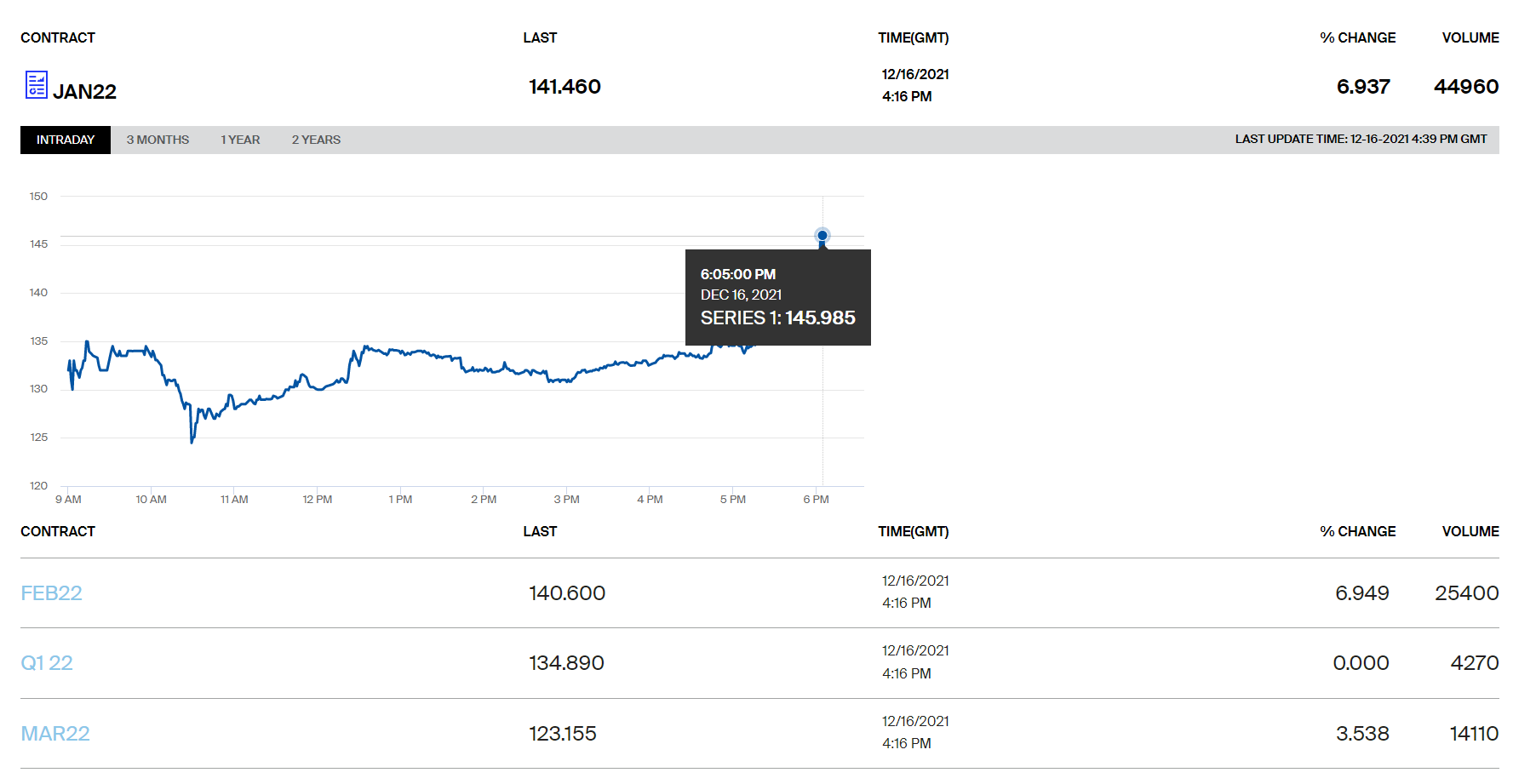Click the highlighted blue chart data point
Screen dimensions: 1536x784
pos(822,236)
